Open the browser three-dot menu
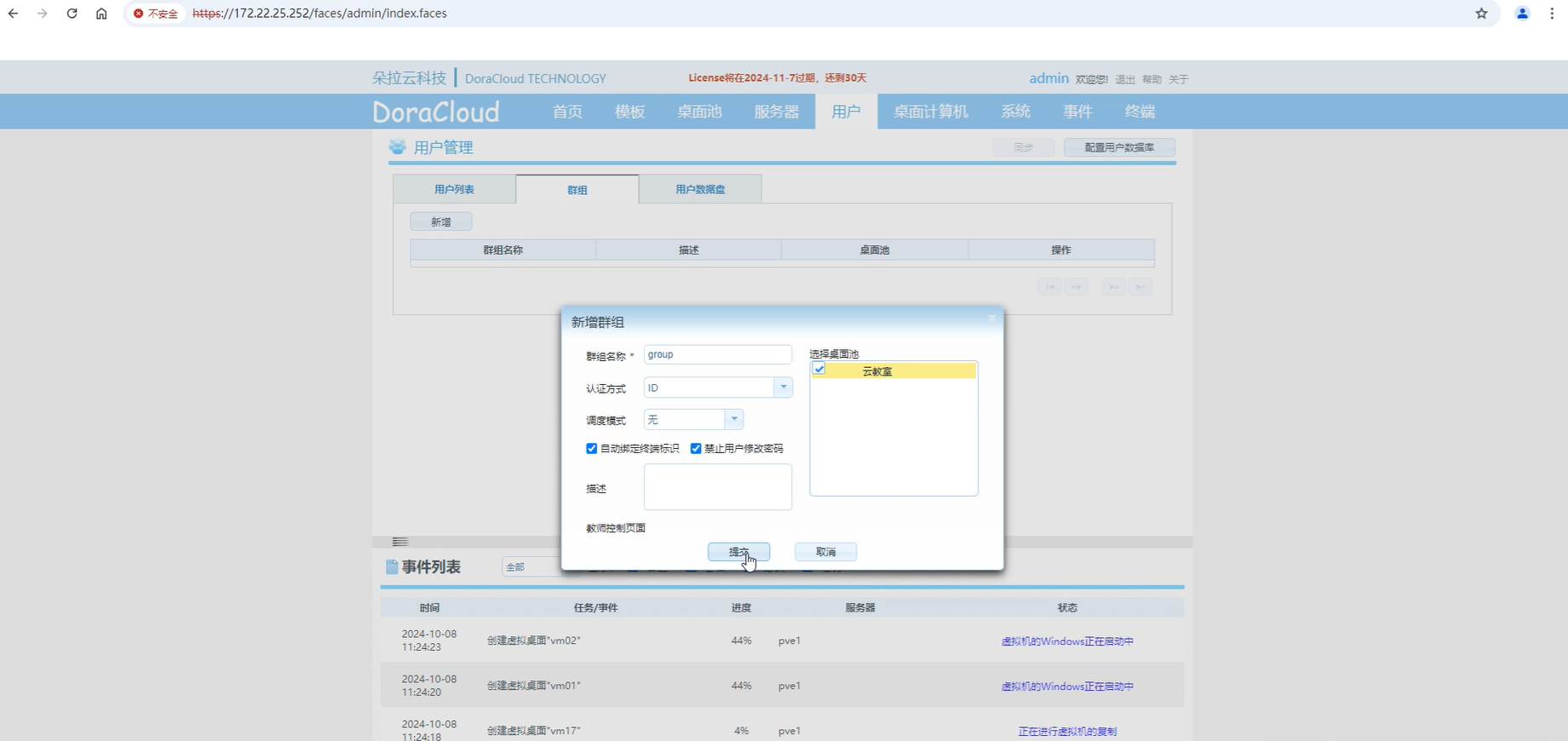This screenshot has height=741, width=1568. (1552, 14)
